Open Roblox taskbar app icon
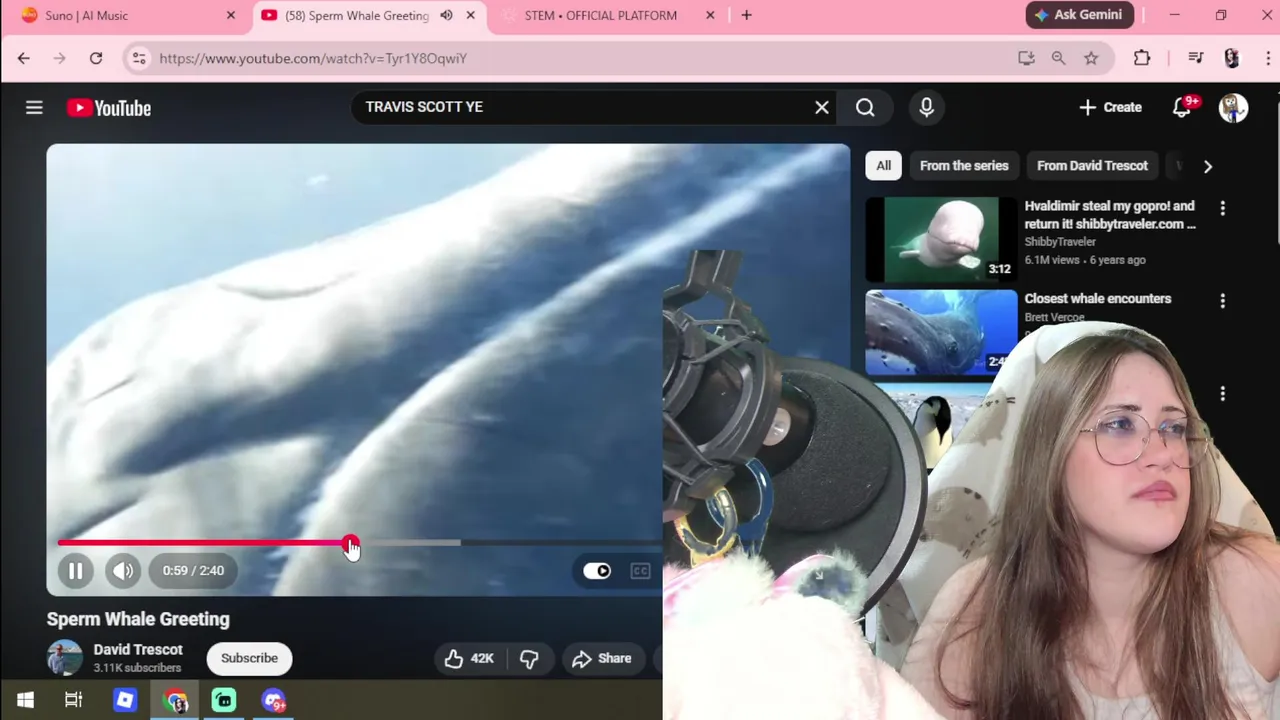 125,700
